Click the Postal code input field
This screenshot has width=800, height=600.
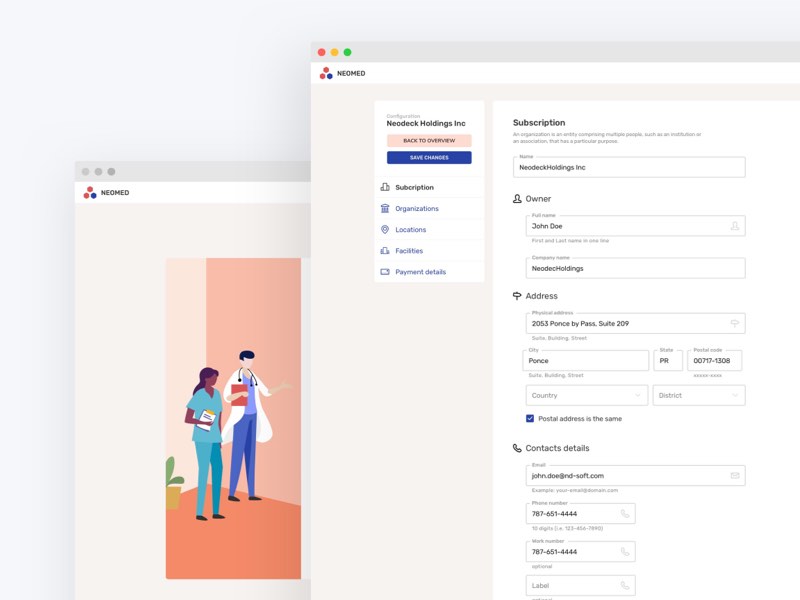click(x=714, y=360)
